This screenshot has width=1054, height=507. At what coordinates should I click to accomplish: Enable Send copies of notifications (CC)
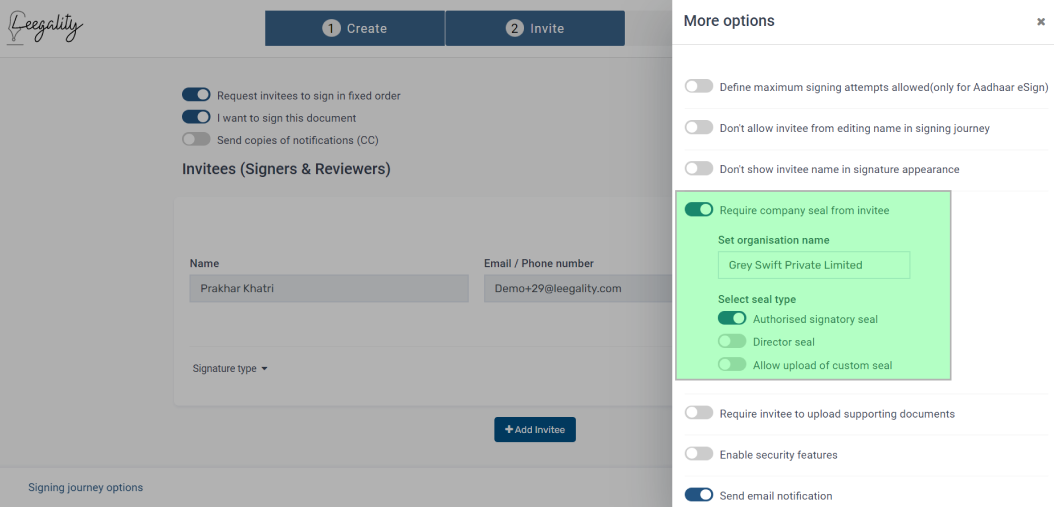(x=196, y=139)
